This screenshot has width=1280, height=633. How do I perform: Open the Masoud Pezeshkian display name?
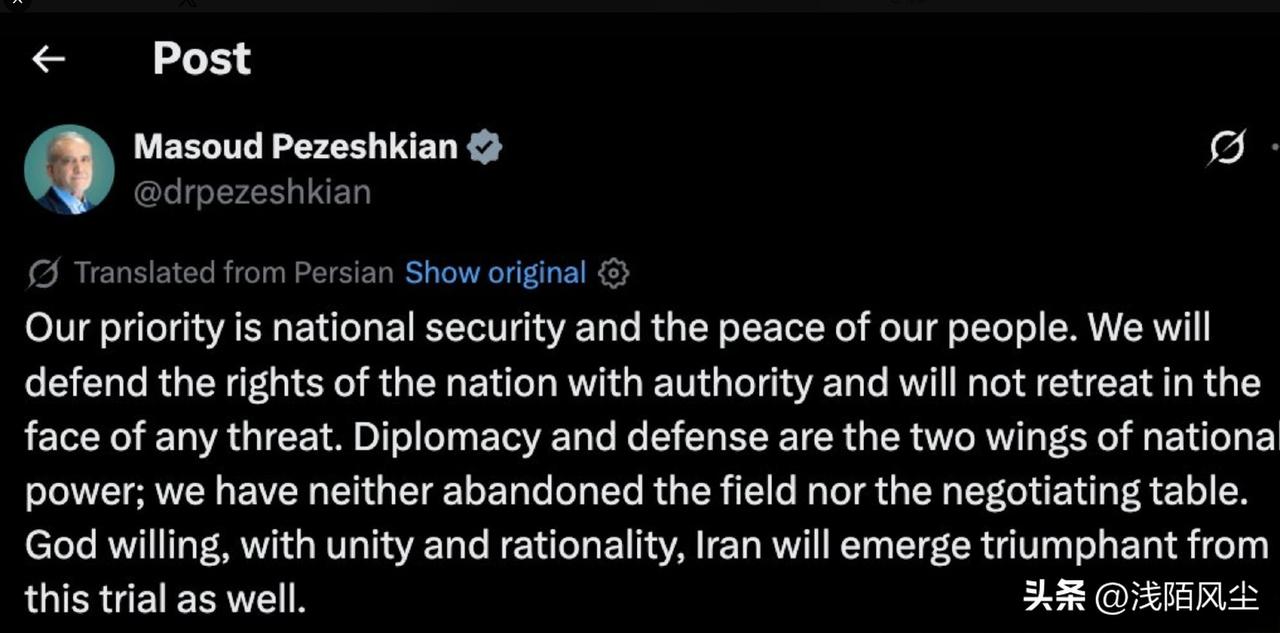coord(296,147)
